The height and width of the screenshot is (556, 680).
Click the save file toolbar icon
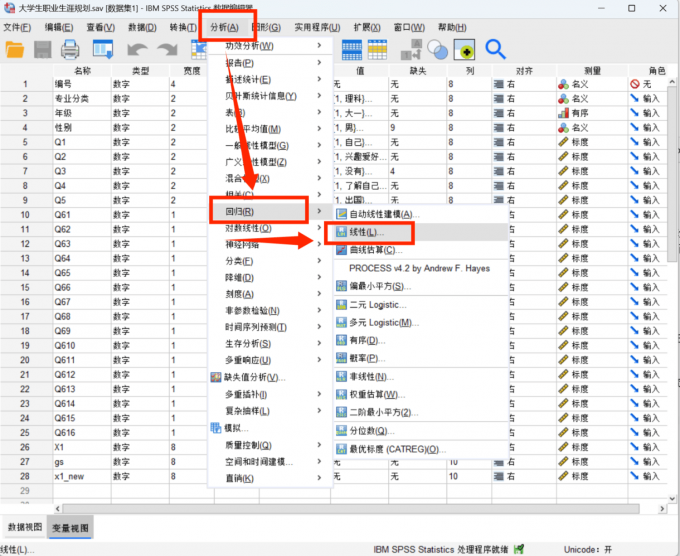click(x=42, y=49)
